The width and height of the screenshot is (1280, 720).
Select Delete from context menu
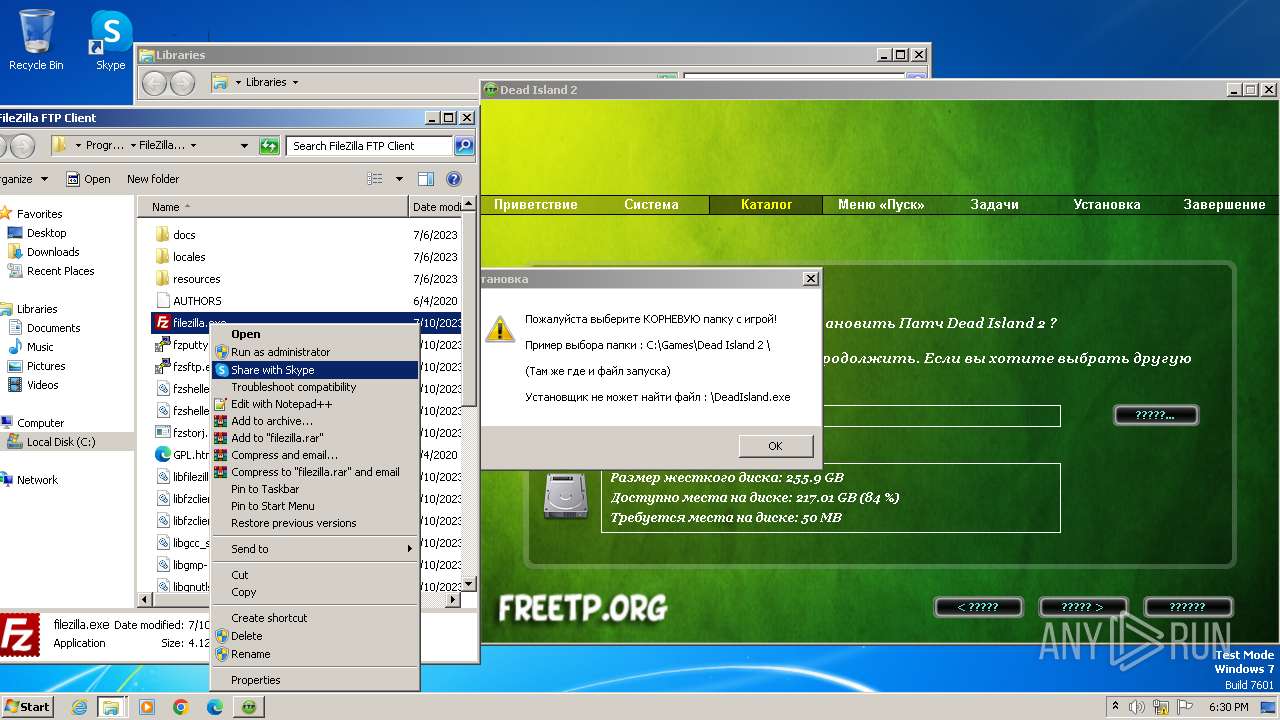(x=314, y=636)
